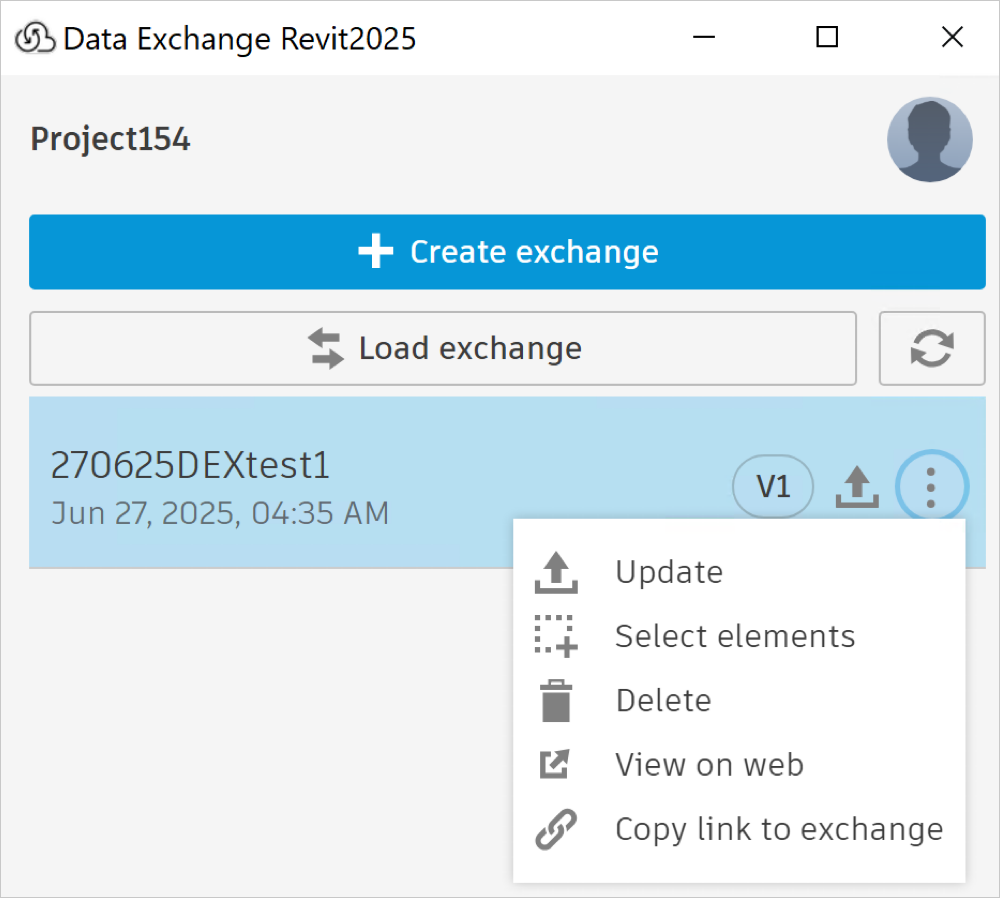Select the 270625DEXtest1 exchange name
The height and width of the screenshot is (898, 1000).
coord(190,465)
